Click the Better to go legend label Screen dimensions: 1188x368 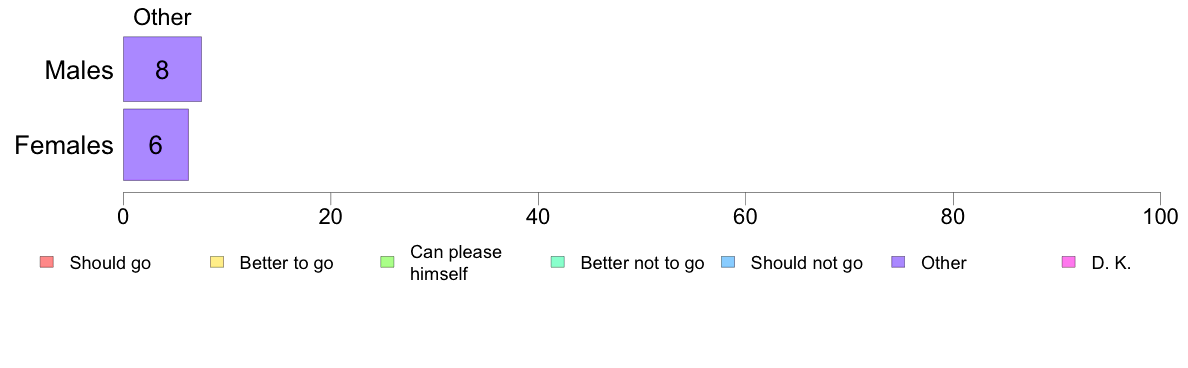point(286,264)
